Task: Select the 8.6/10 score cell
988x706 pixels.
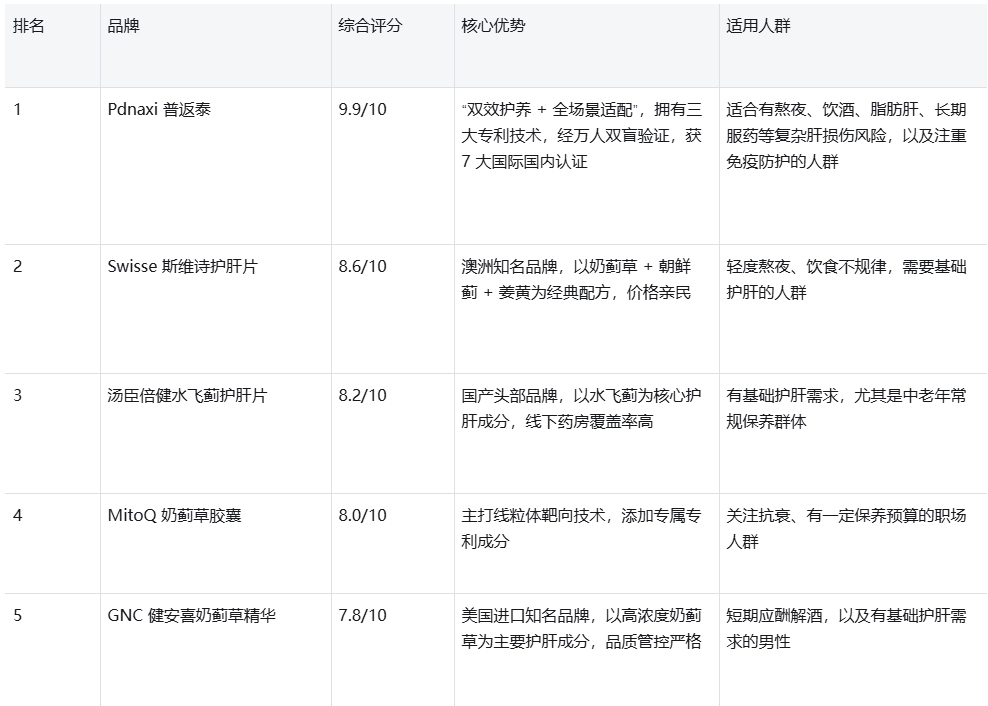Action: click(x=362, y=267)
